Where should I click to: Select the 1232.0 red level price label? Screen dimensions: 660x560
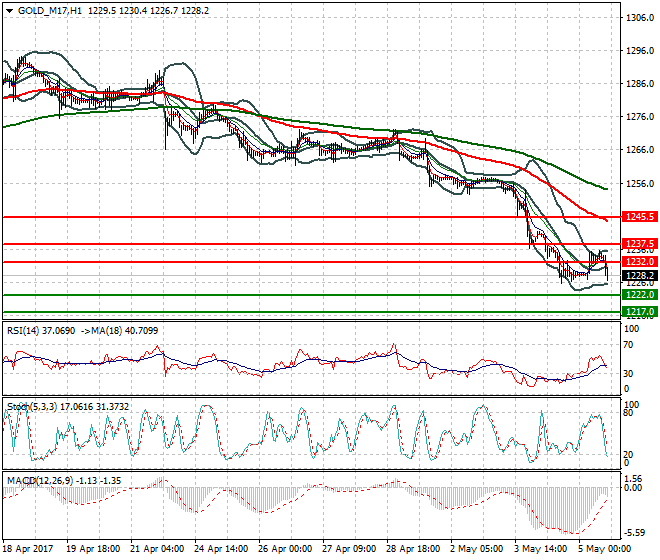click(639, 262)
